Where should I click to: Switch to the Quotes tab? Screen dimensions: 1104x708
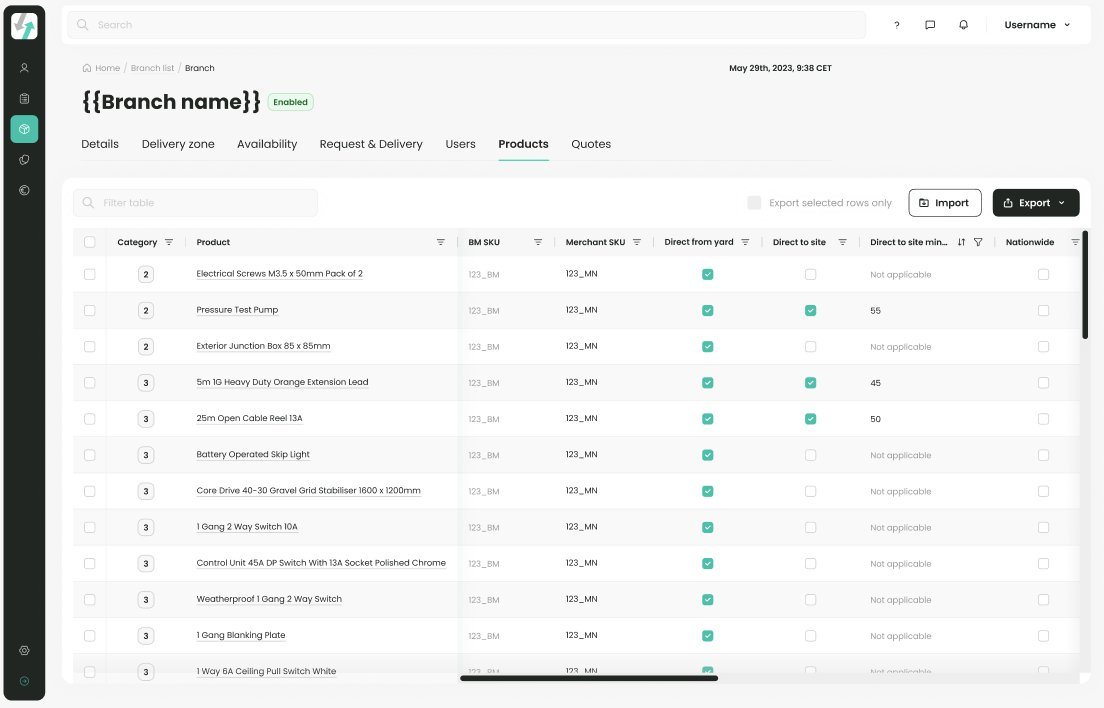(x=590, y=144)
